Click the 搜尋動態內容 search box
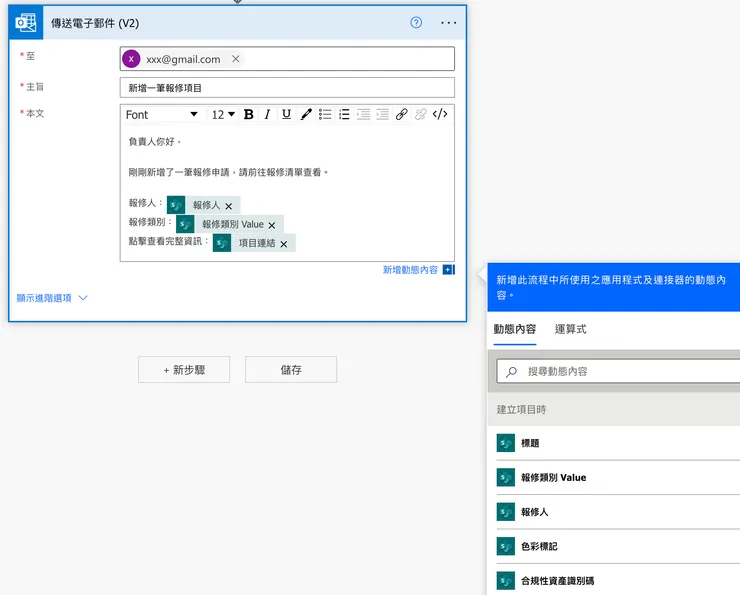The image size is (740, 595). coord(618,371)
